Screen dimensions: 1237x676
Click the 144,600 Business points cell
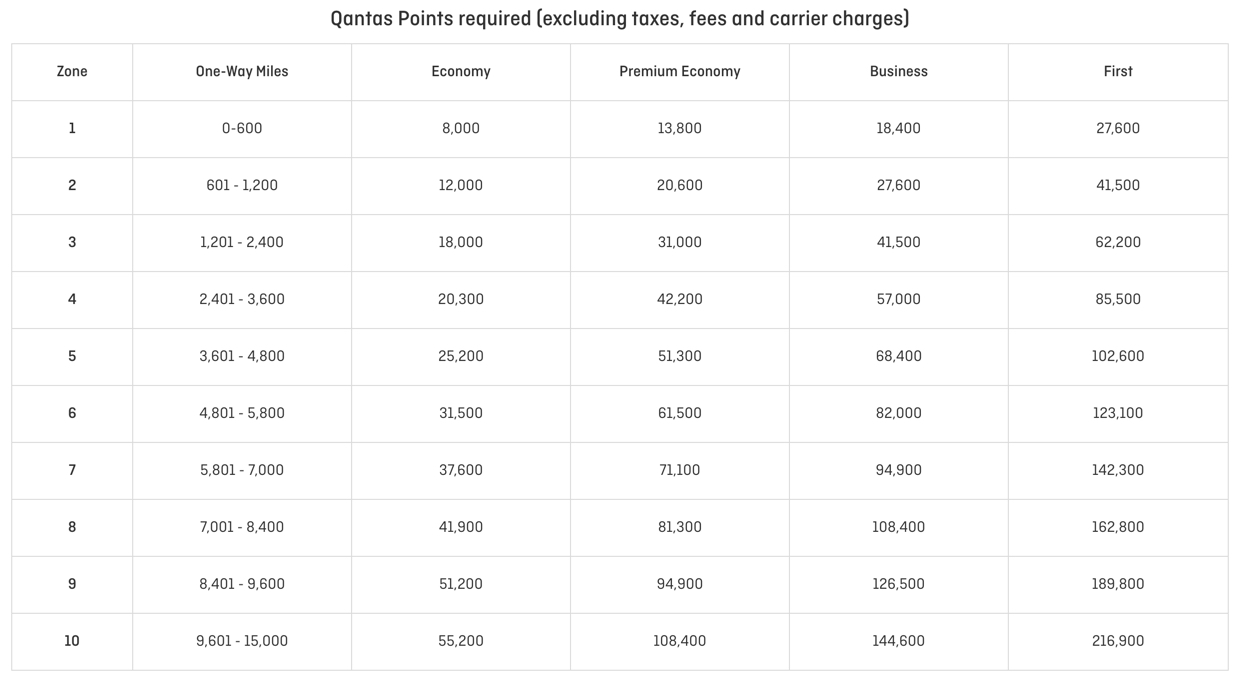click(899, 641)
